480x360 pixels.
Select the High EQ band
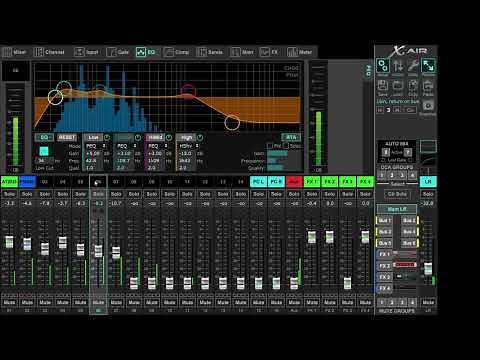(187, 137)
